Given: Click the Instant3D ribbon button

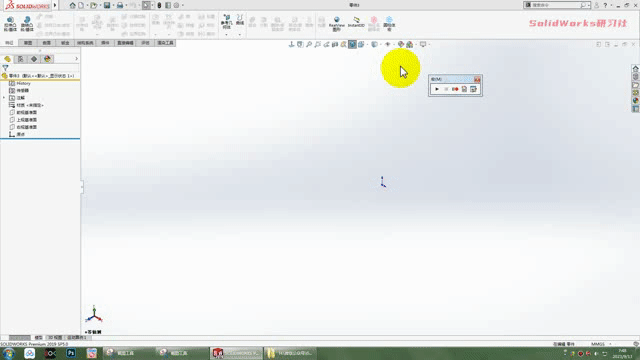Looking at the screenshot, I should 356,22.
